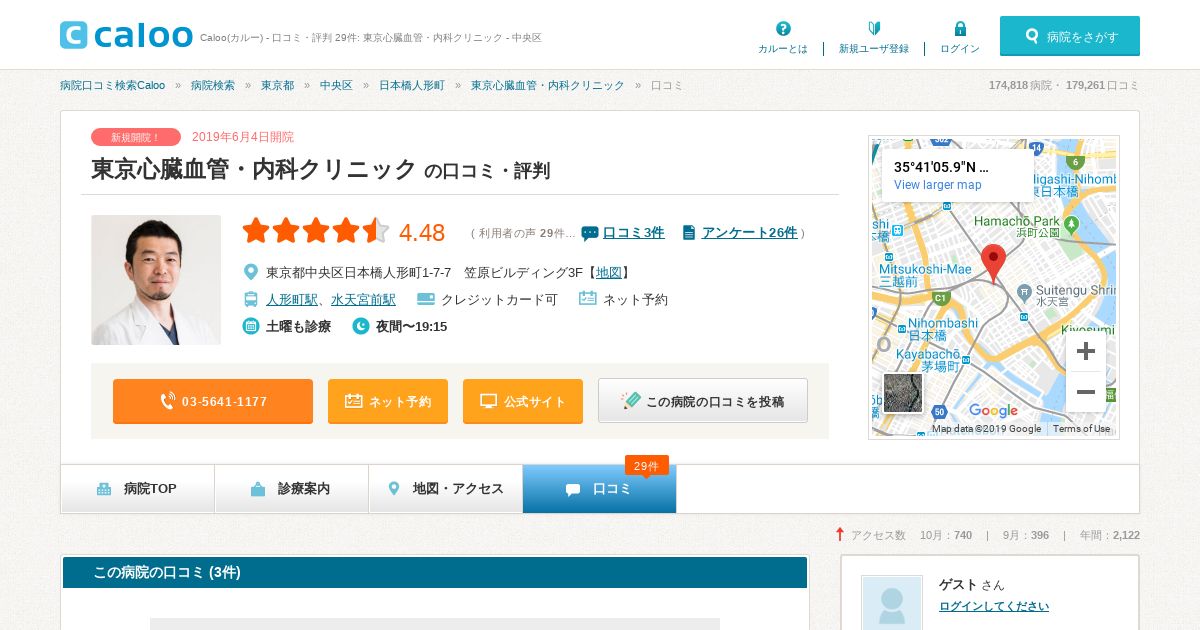Click the 新規開院！ badge

click(x=136, y=137)
